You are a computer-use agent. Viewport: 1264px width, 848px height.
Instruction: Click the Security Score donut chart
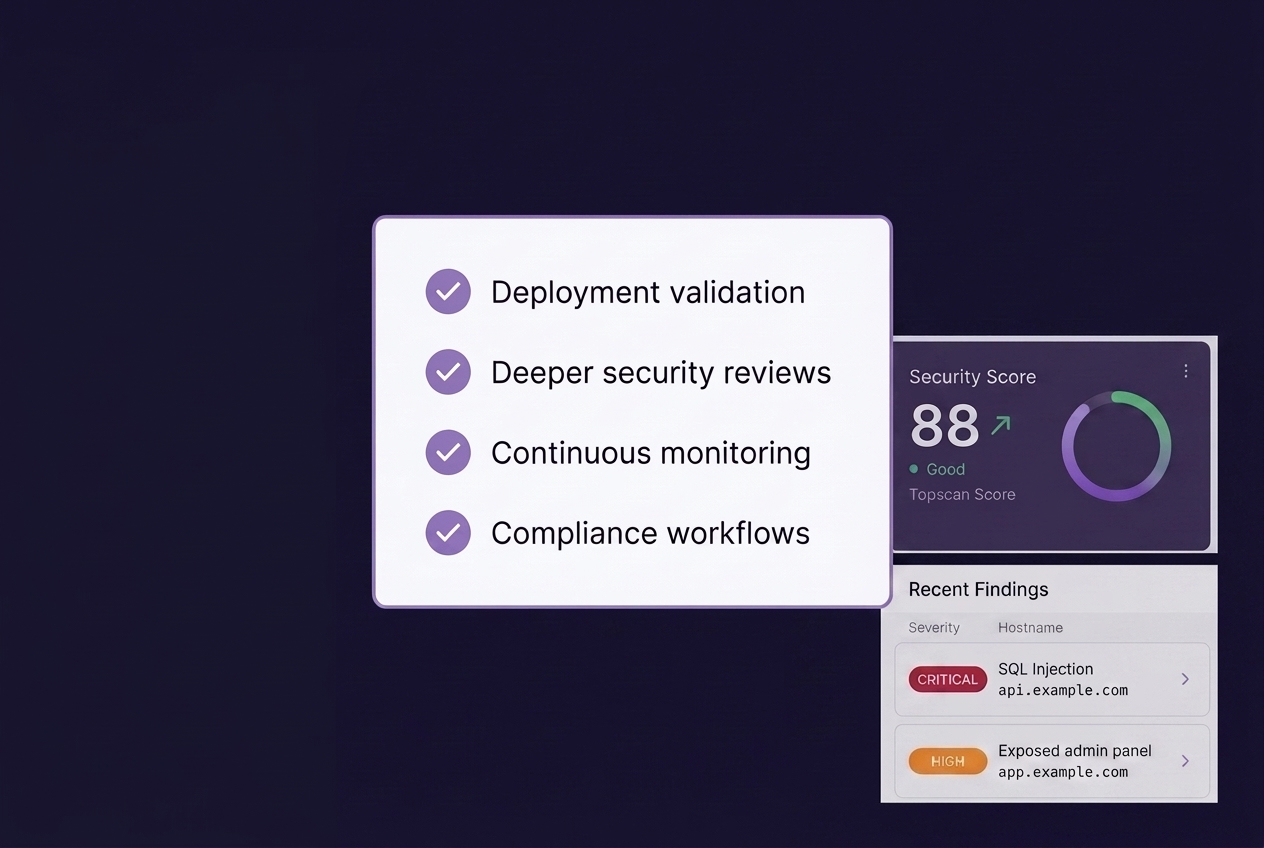[x=1116, y=446]
